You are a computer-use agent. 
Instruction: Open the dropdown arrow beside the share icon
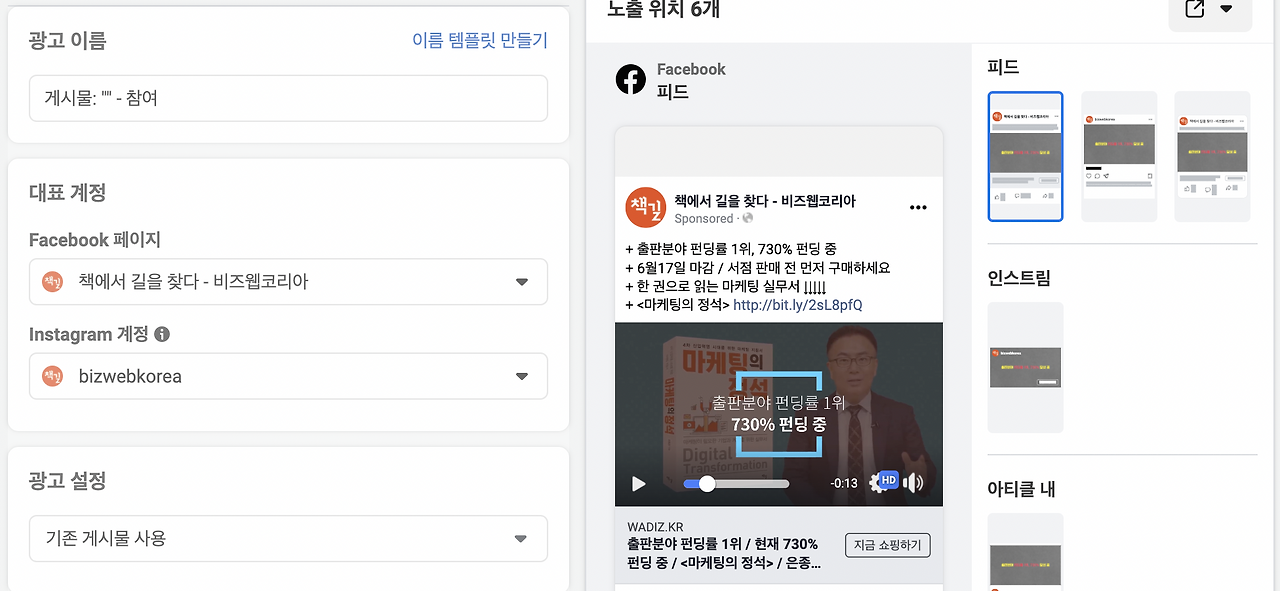(1227, 9)
